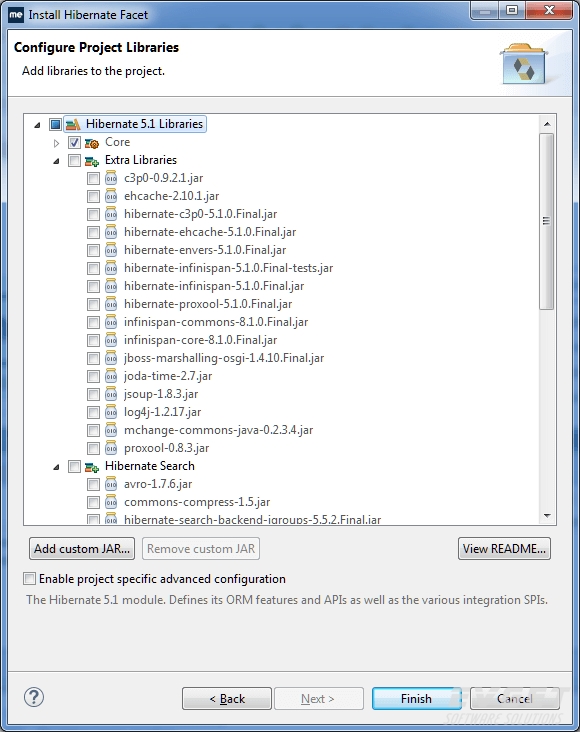The width and height of the screenshot is (580, 732).
Task: Select the jsoup-1.8.3.jar row text
Action: (x=161, y=394)
